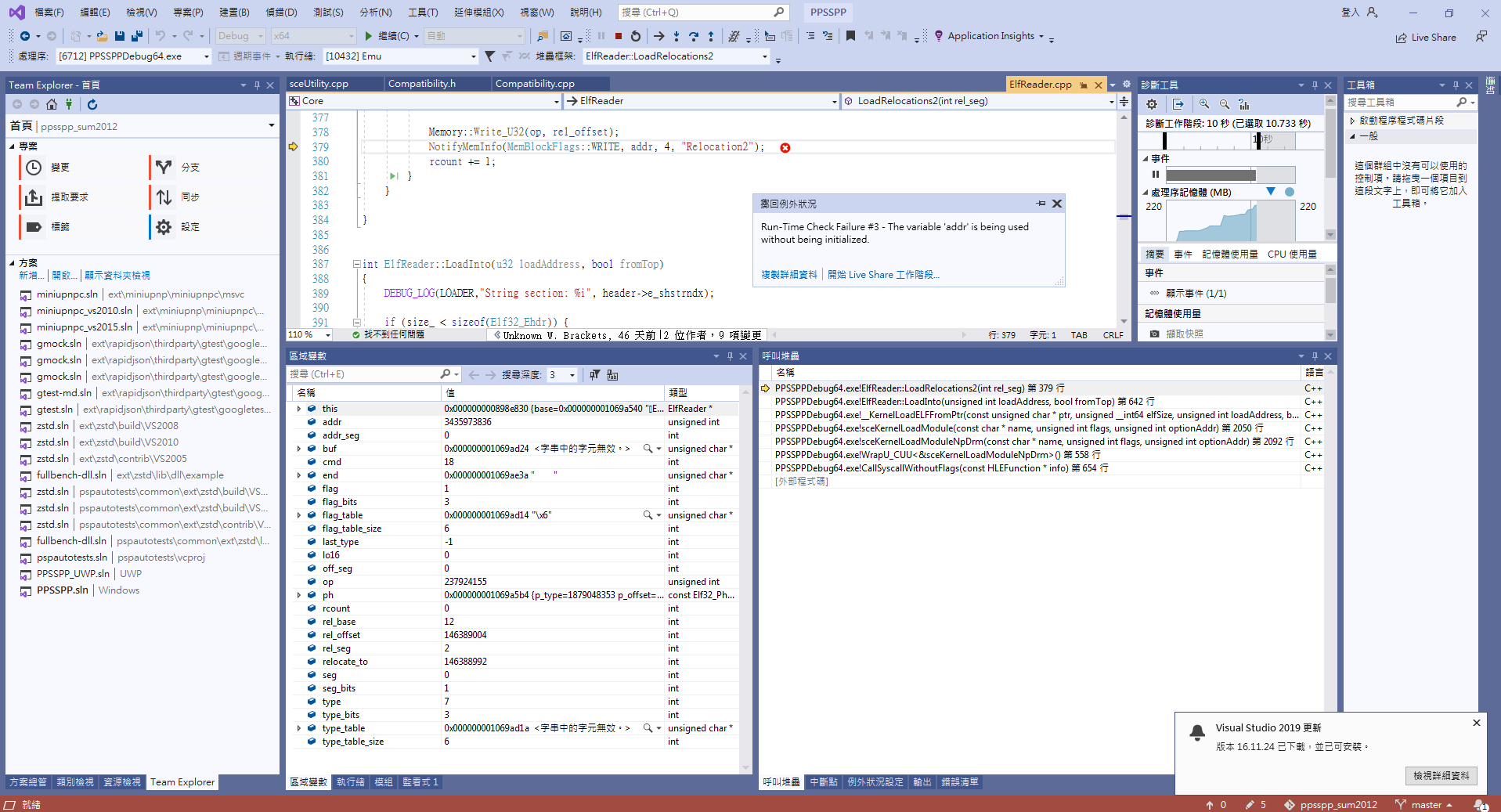
Task: Click the toolbox search field (搜尋工具箱)
Action: (1410, 103)
